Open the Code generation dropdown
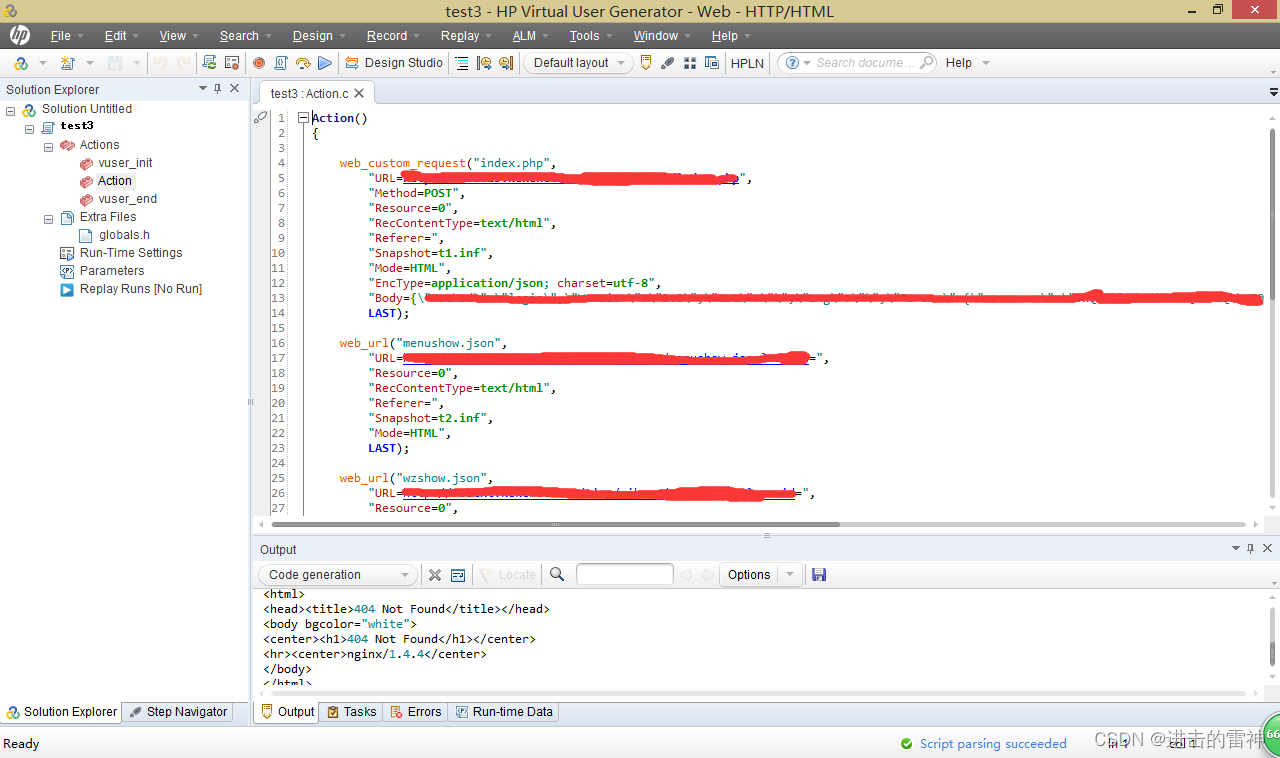The width and height of the screenshot is (1280, 758). coord(337,575)
